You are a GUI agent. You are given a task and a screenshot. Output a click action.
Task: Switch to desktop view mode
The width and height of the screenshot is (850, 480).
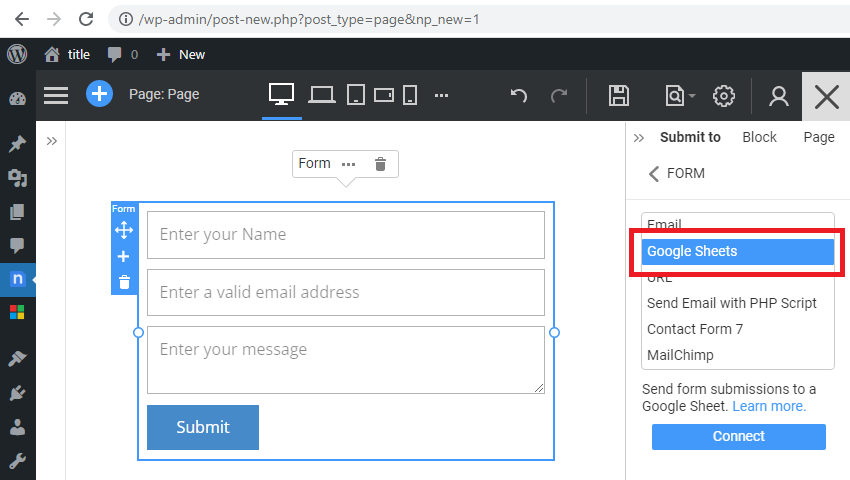[282, 94]
